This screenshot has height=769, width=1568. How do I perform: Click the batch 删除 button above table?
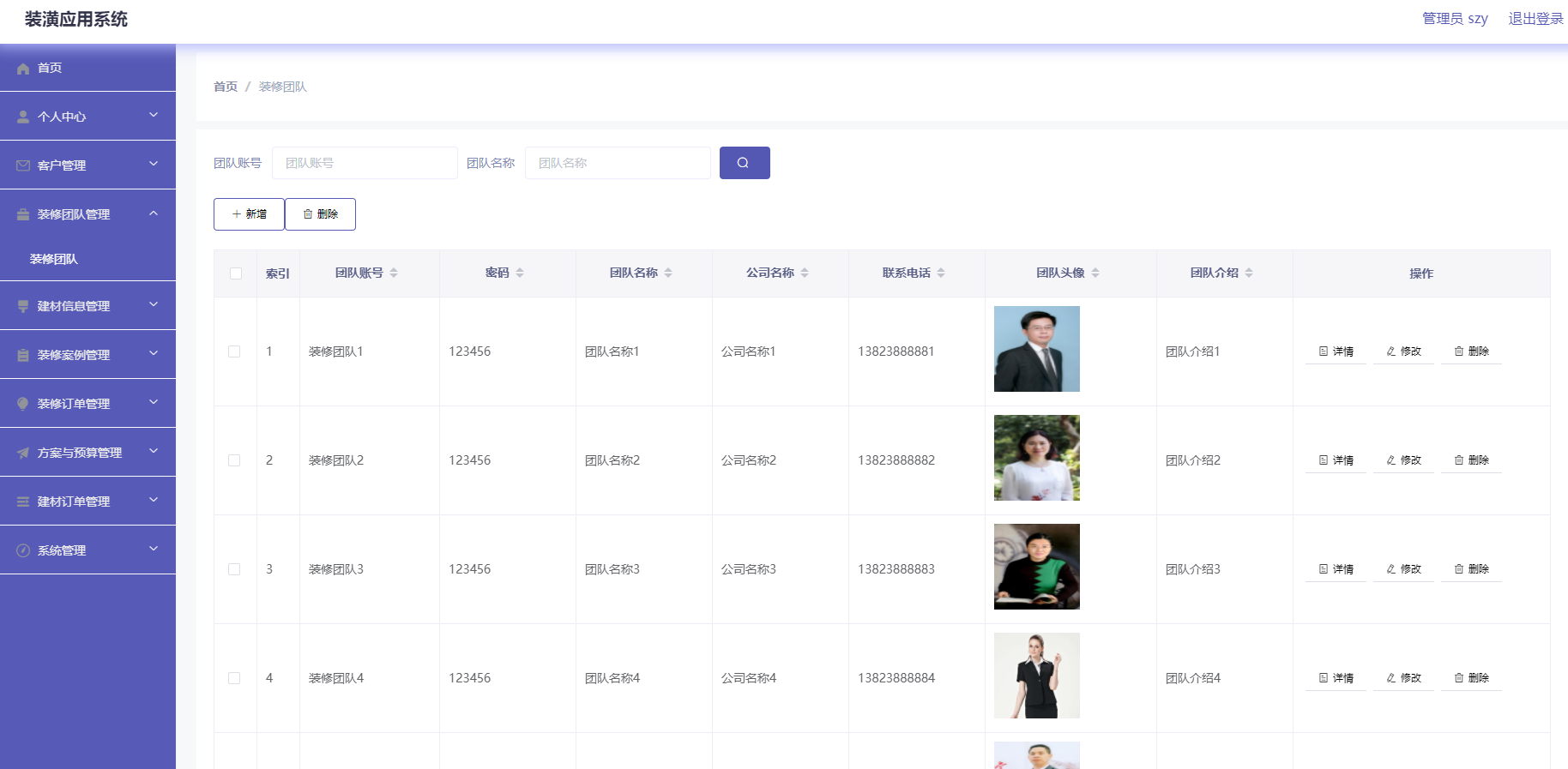coord(320,214)
